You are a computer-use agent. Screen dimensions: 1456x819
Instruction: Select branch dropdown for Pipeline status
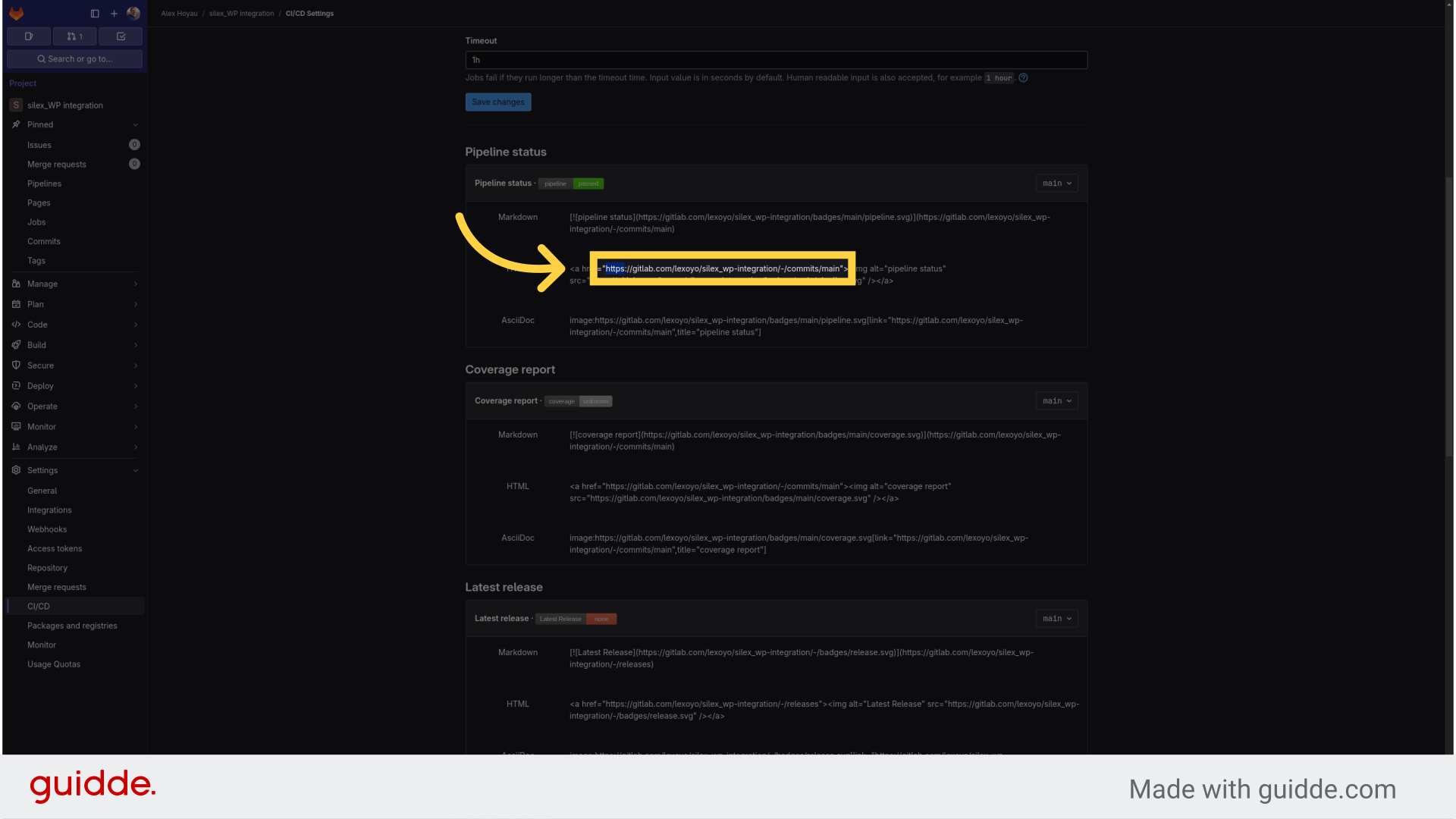1055,183
